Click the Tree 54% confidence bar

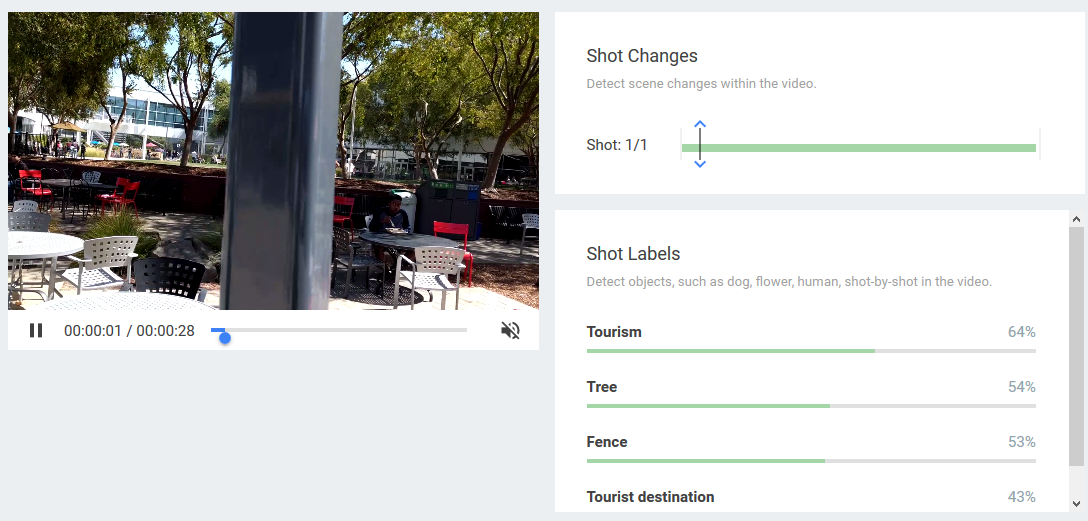[x=810, y=406]
